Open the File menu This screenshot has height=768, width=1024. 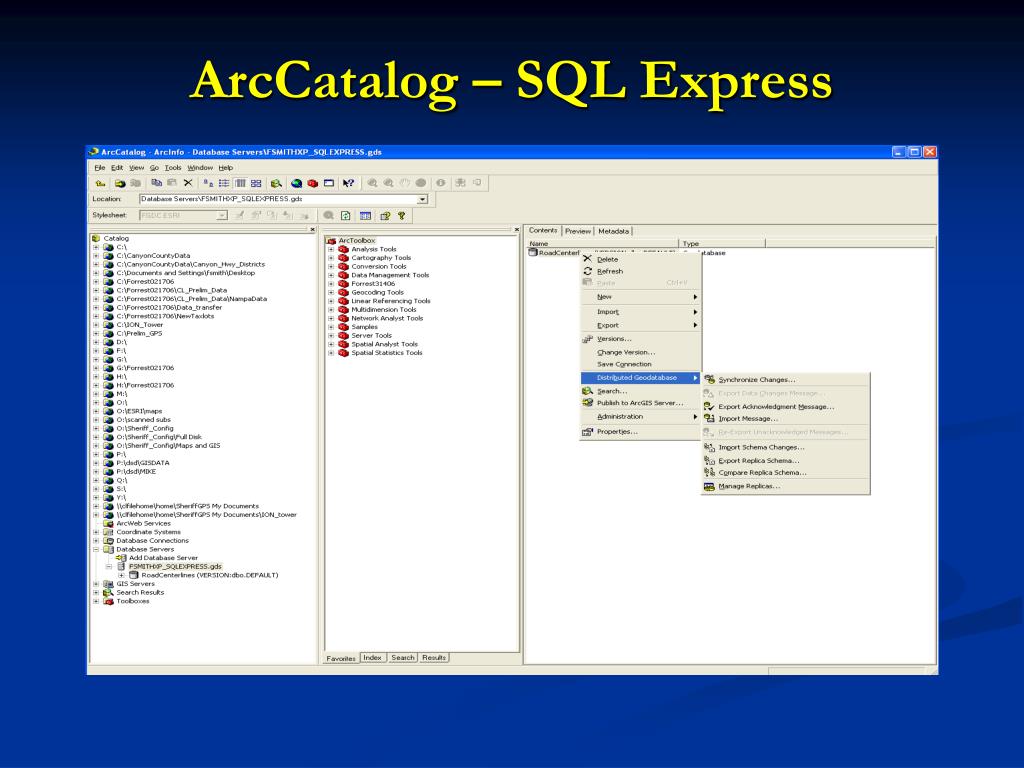99,168
